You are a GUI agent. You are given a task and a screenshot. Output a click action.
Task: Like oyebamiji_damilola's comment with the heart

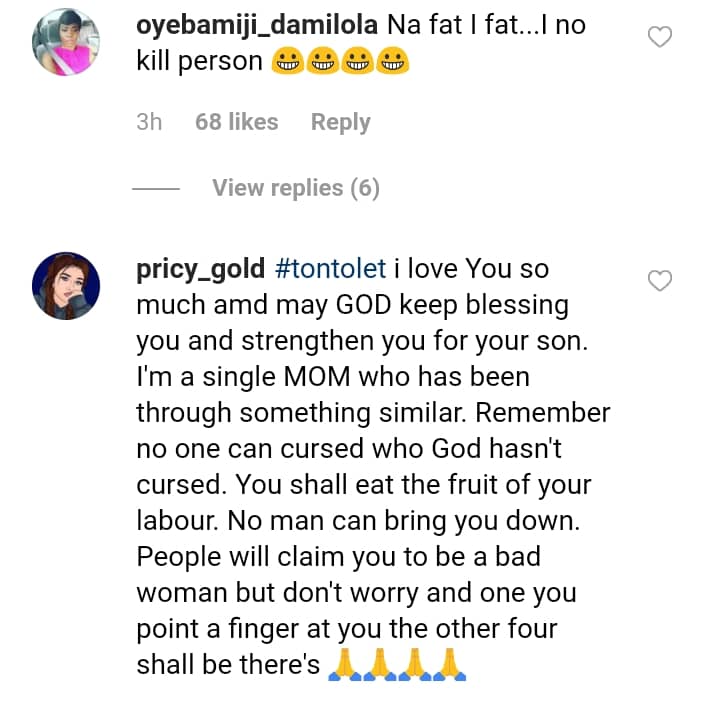pyautogui.click(x=660, y=38)
